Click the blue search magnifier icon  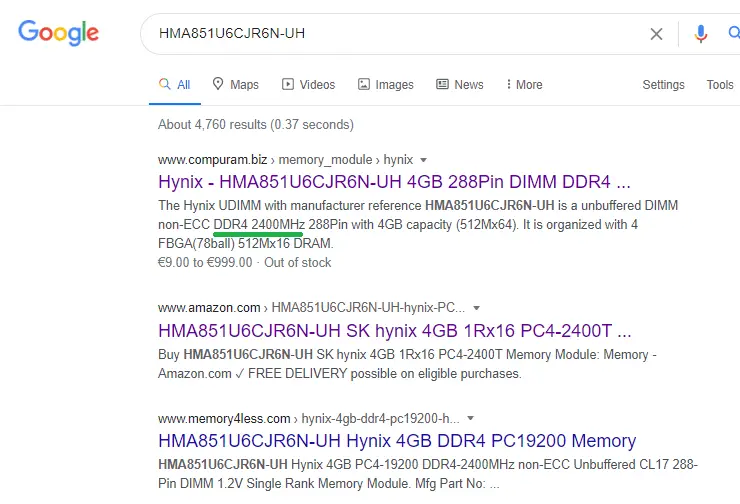733,34
